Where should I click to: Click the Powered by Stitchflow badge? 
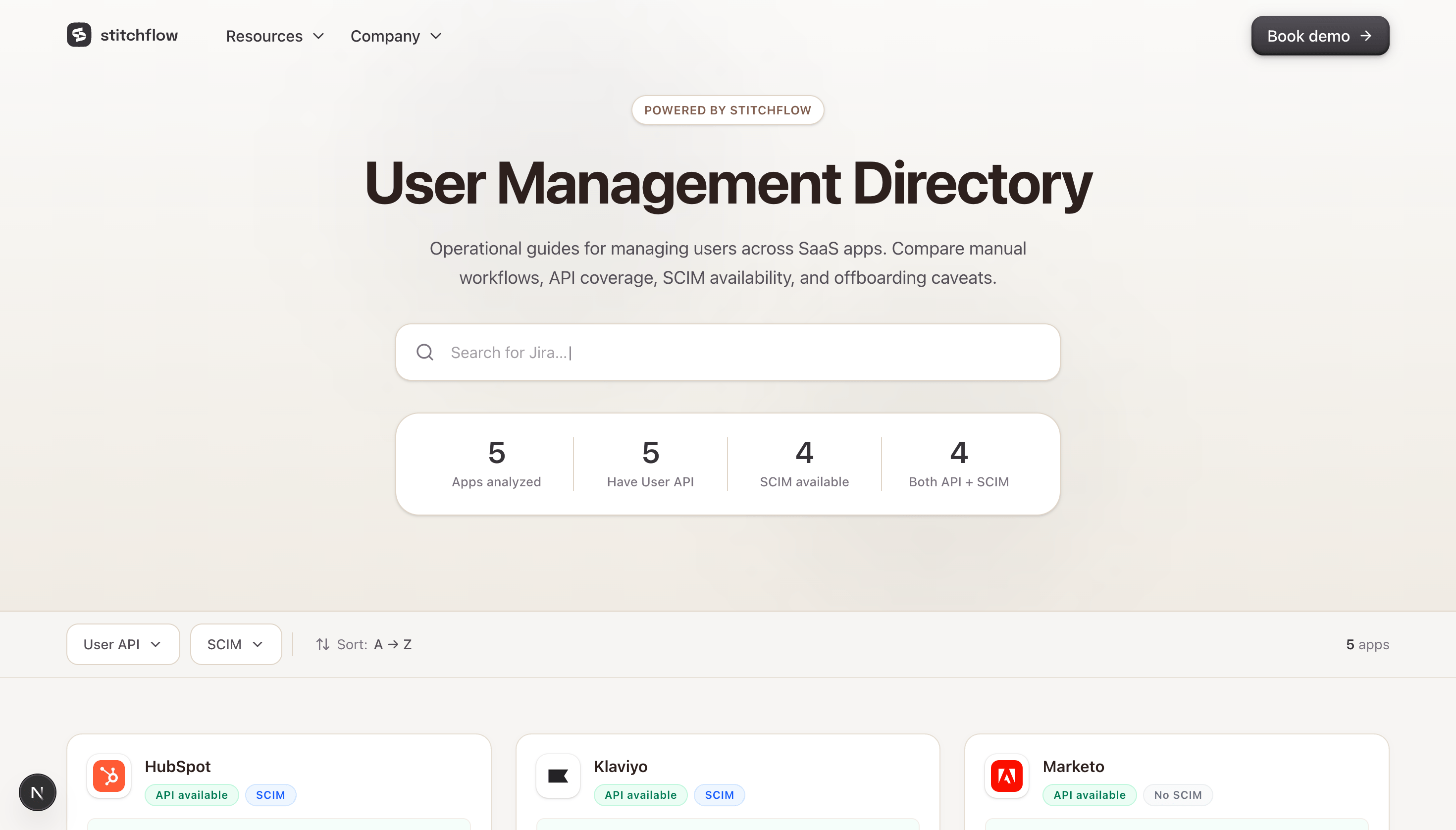coord(728,110)
